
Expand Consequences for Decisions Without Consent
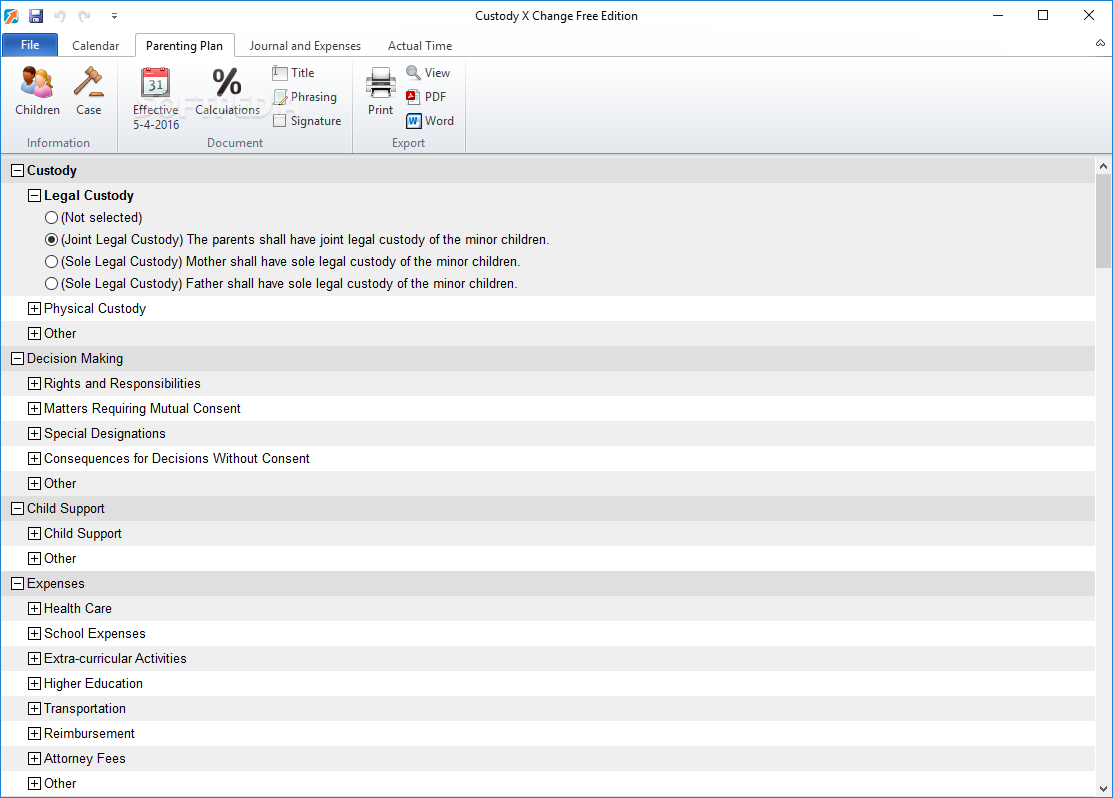click(x=34, y=459)
